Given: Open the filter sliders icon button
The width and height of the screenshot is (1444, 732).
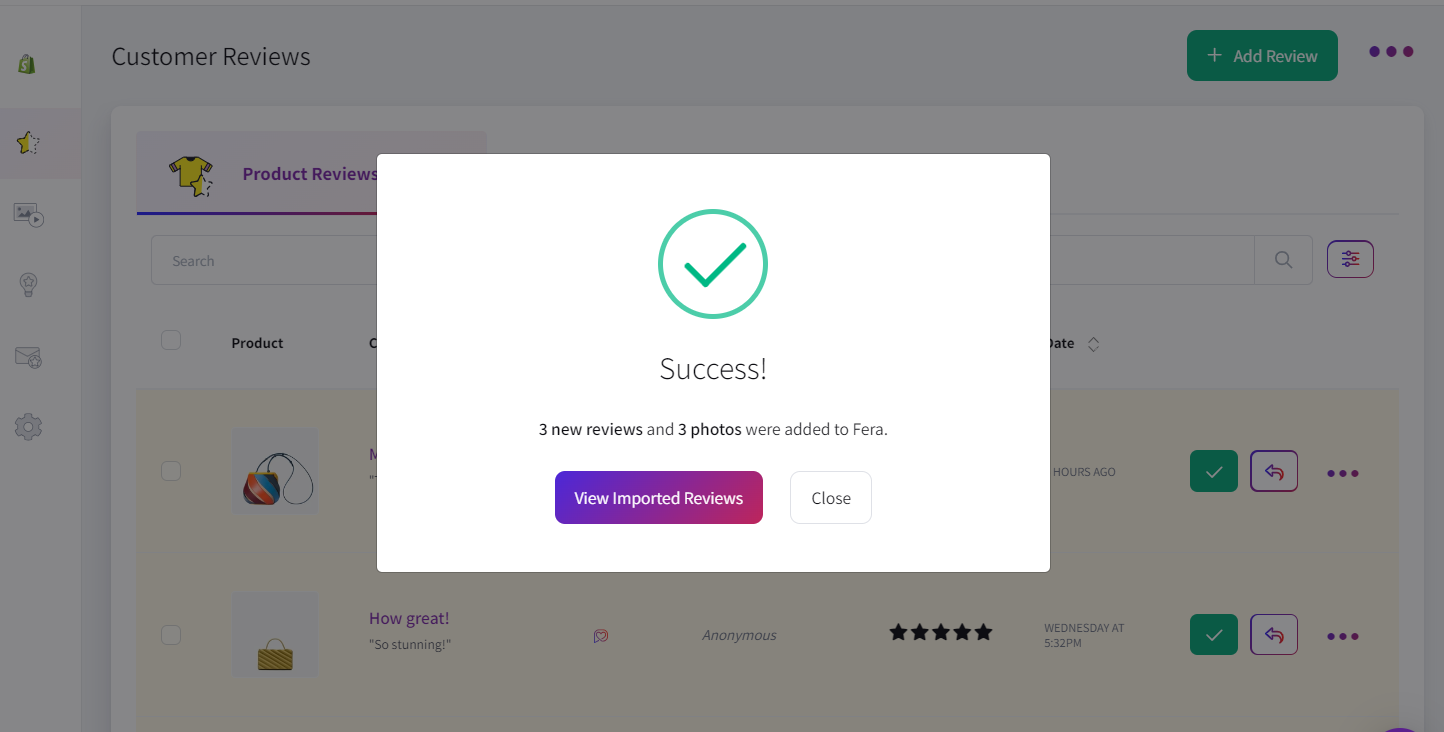Looking at the screenshot, I should tap(1350, 260).
